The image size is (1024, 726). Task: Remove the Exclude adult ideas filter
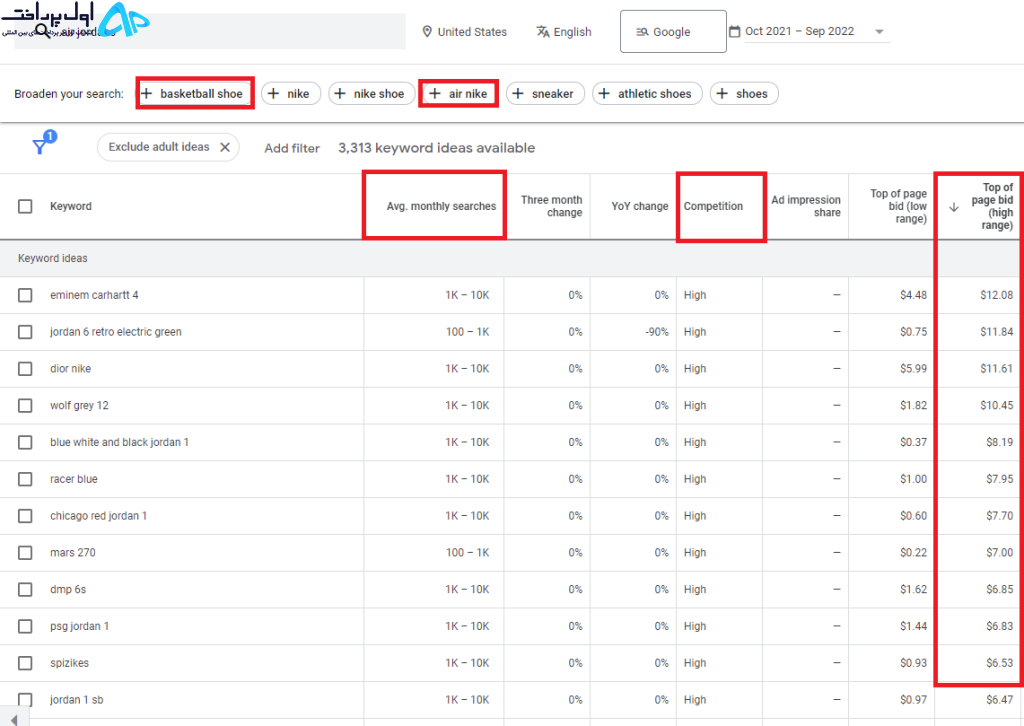[x=225, y=148]
